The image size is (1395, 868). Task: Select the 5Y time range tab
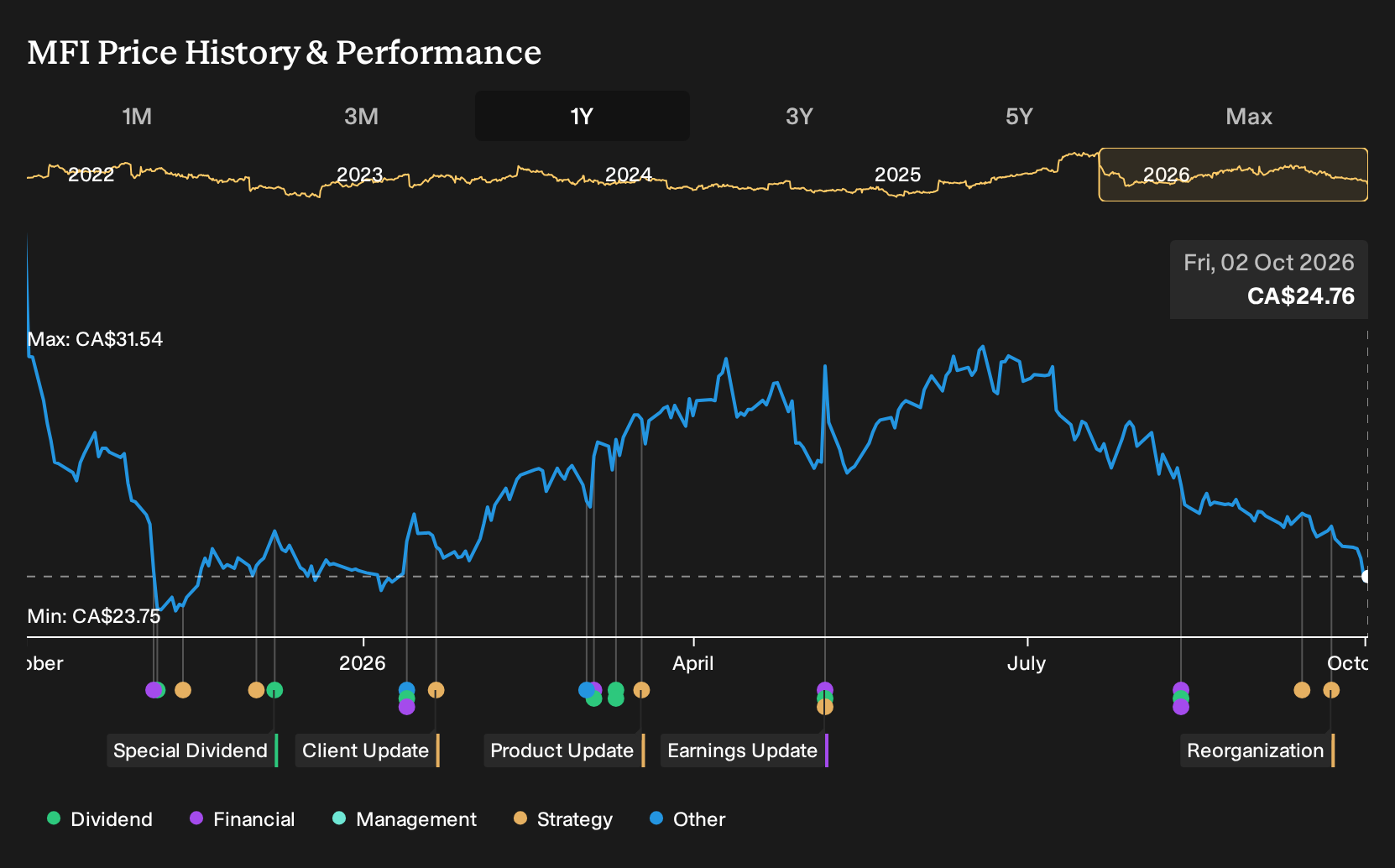(1019, 116)
